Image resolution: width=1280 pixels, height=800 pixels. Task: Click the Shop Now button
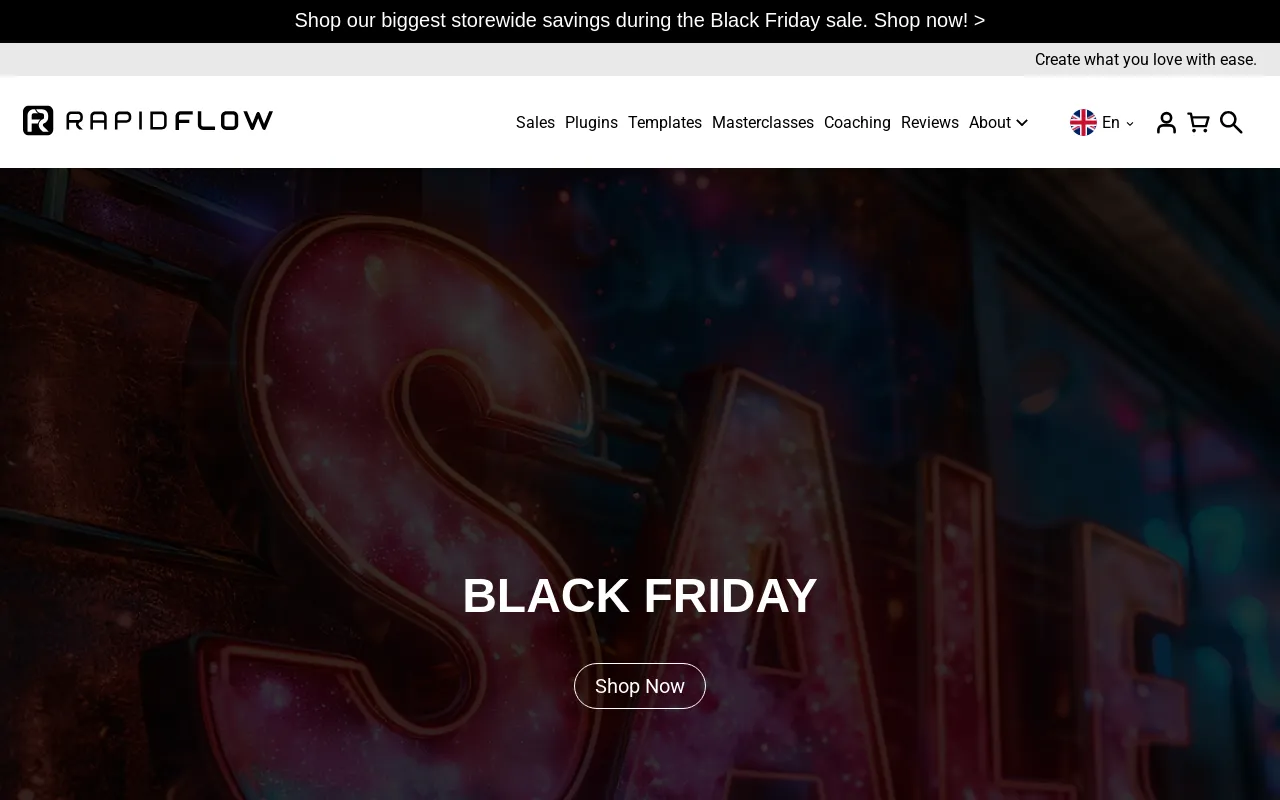click(640, 686)
